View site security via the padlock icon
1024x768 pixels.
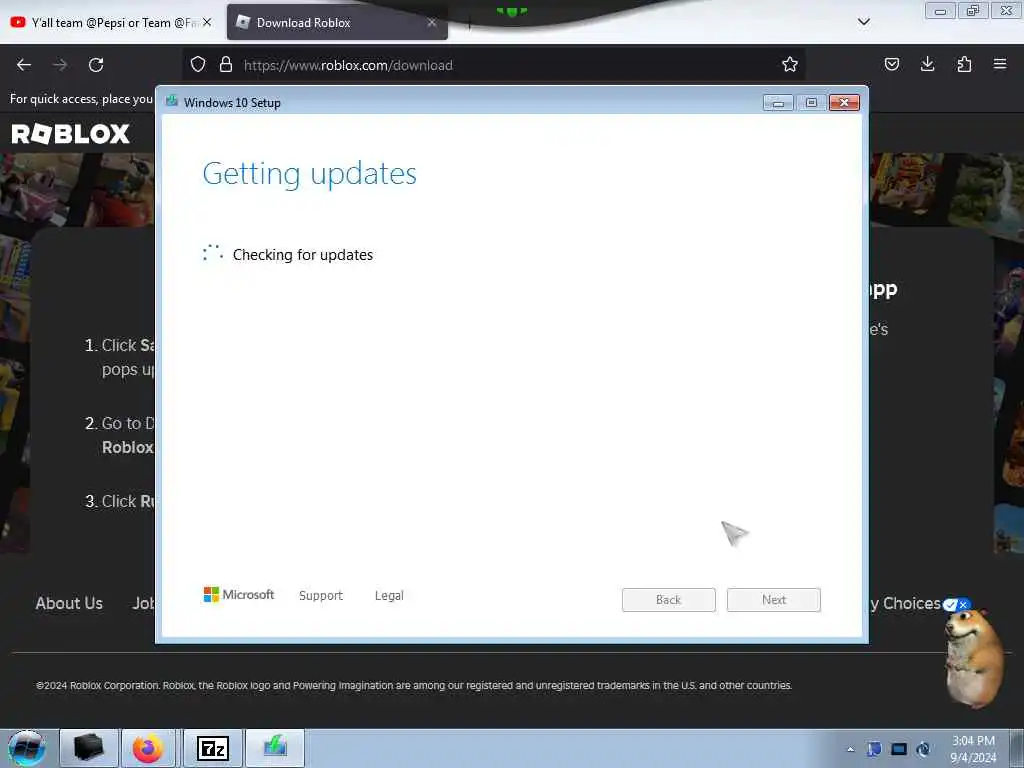(226, 64)
